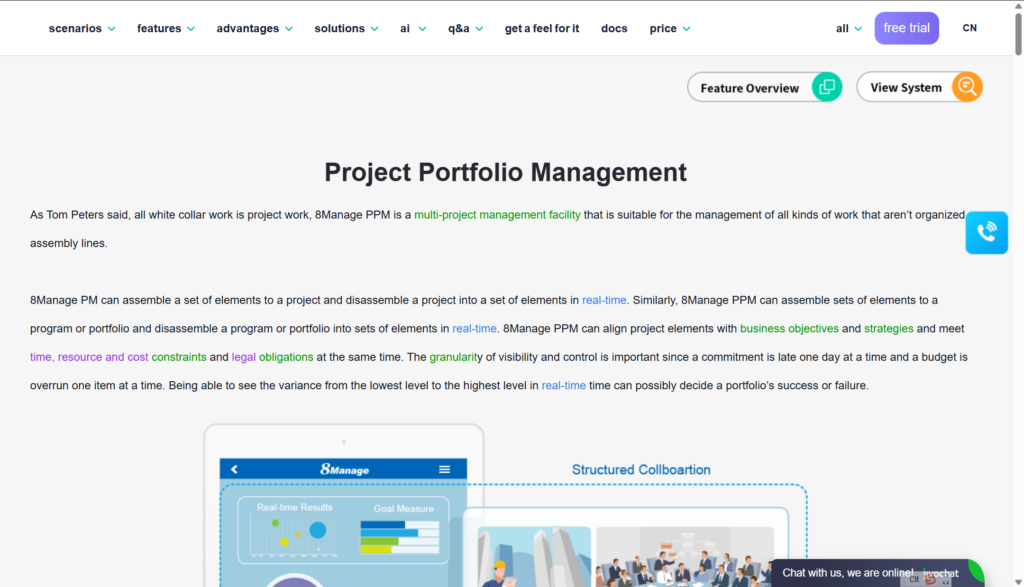Click the free trial button
The height and width of the screenshot is (587, 1024).
(x=906, y=28)
